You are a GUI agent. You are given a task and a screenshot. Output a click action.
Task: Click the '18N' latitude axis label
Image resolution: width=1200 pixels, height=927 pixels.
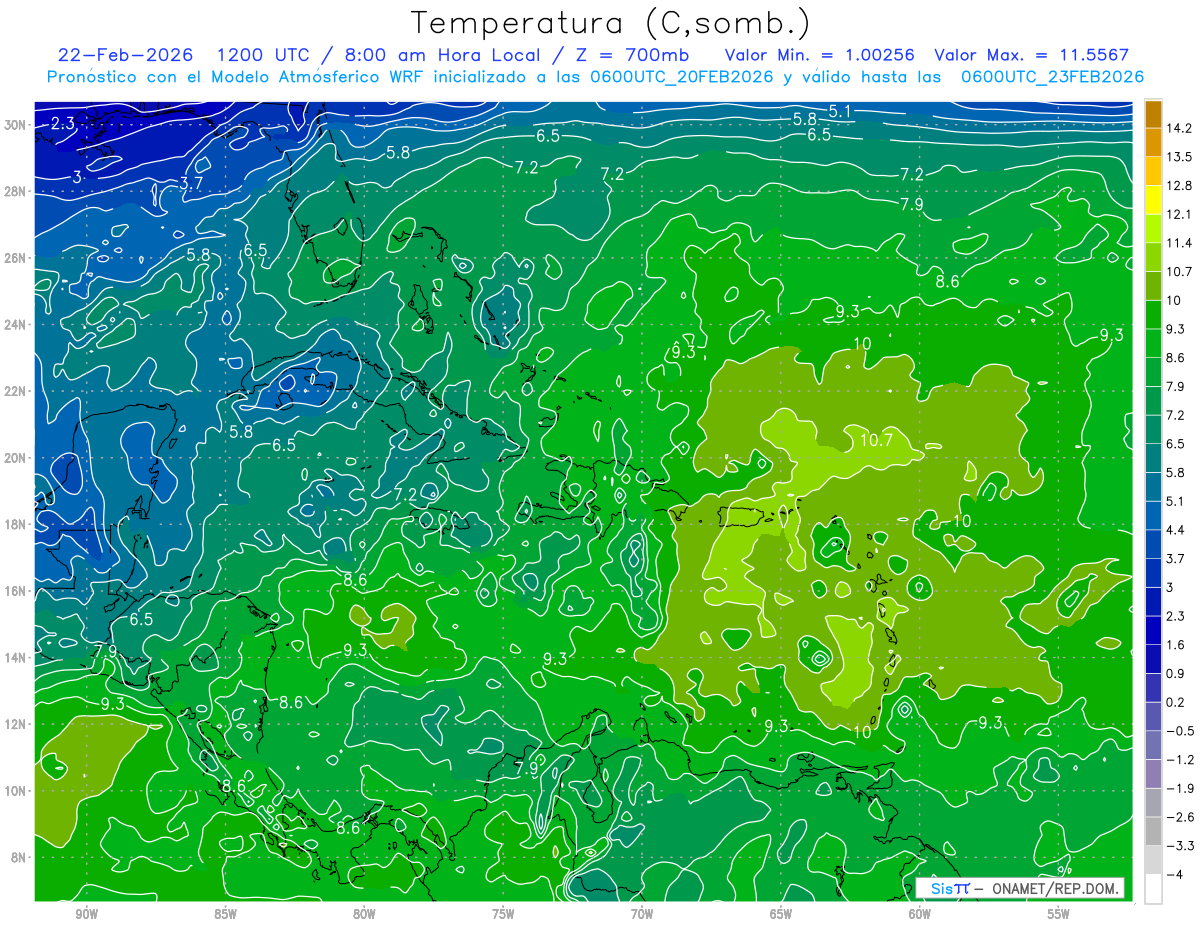click(x=17, y=524)
